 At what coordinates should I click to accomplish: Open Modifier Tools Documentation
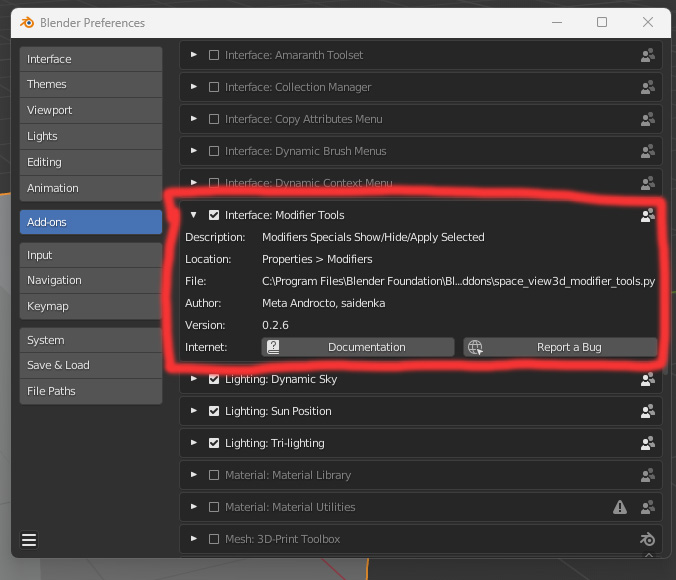pos(358,347)
